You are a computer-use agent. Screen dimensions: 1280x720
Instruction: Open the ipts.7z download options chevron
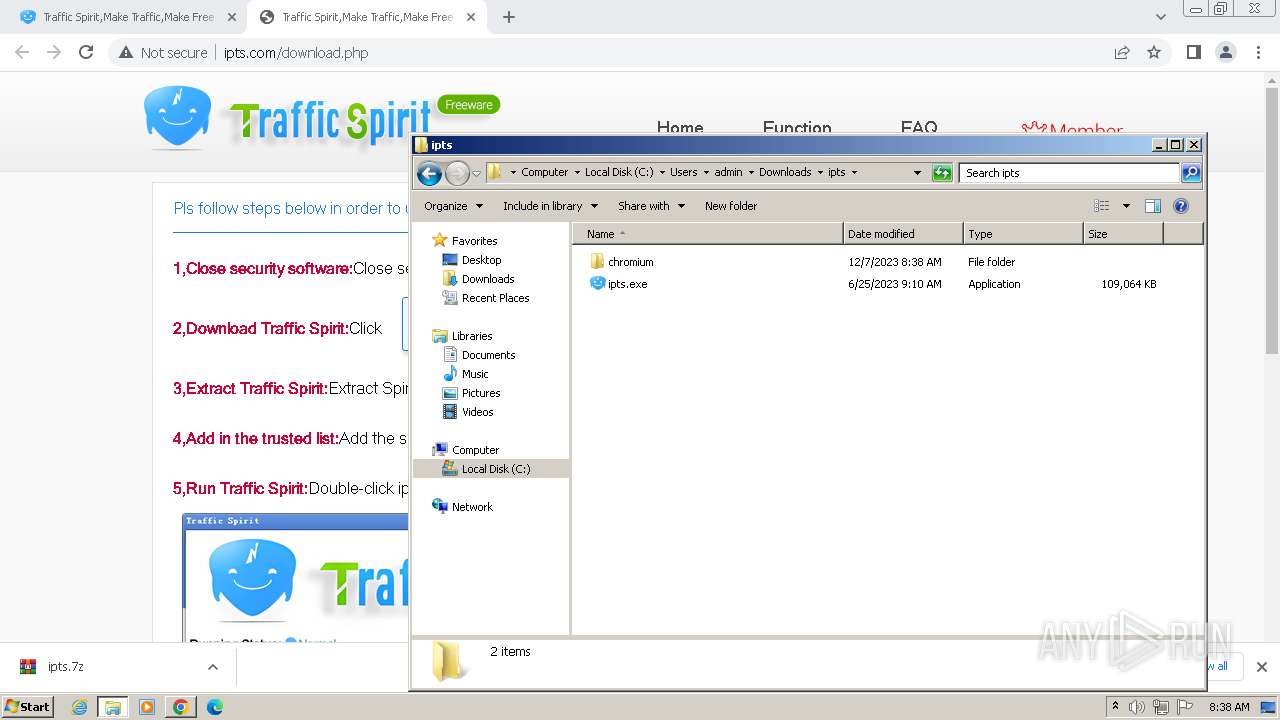213,667
